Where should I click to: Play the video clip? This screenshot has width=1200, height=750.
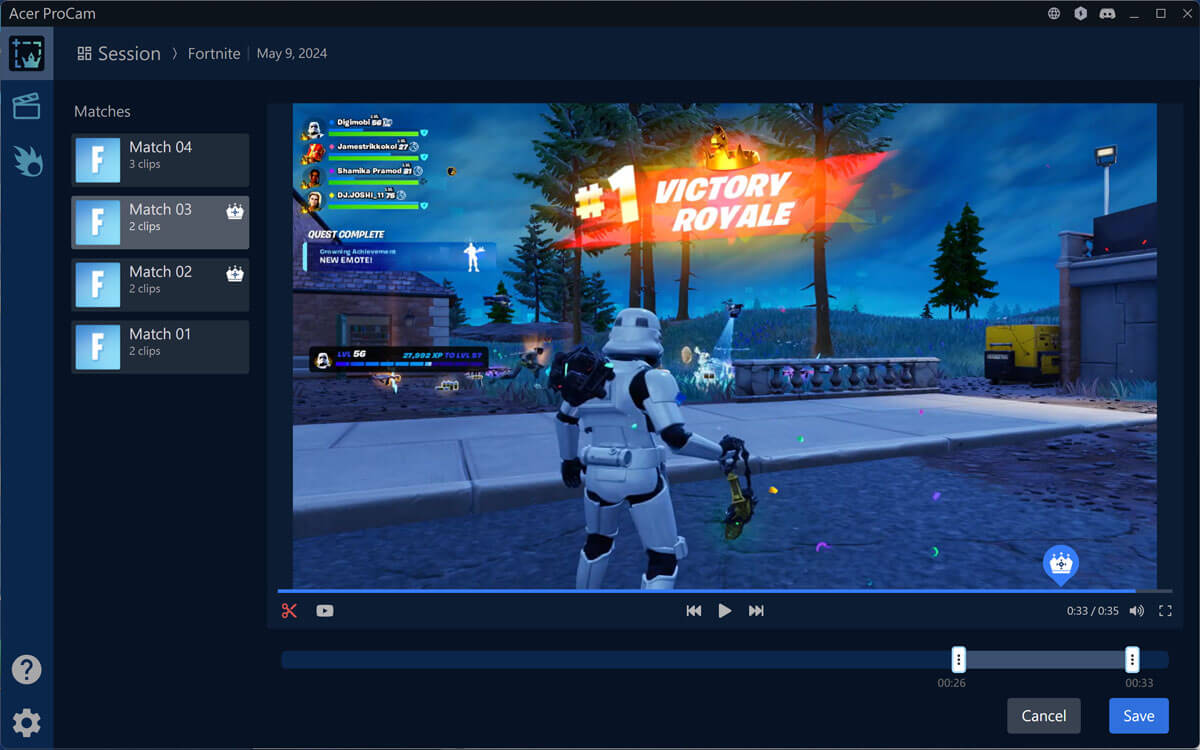tap(725, 611)
